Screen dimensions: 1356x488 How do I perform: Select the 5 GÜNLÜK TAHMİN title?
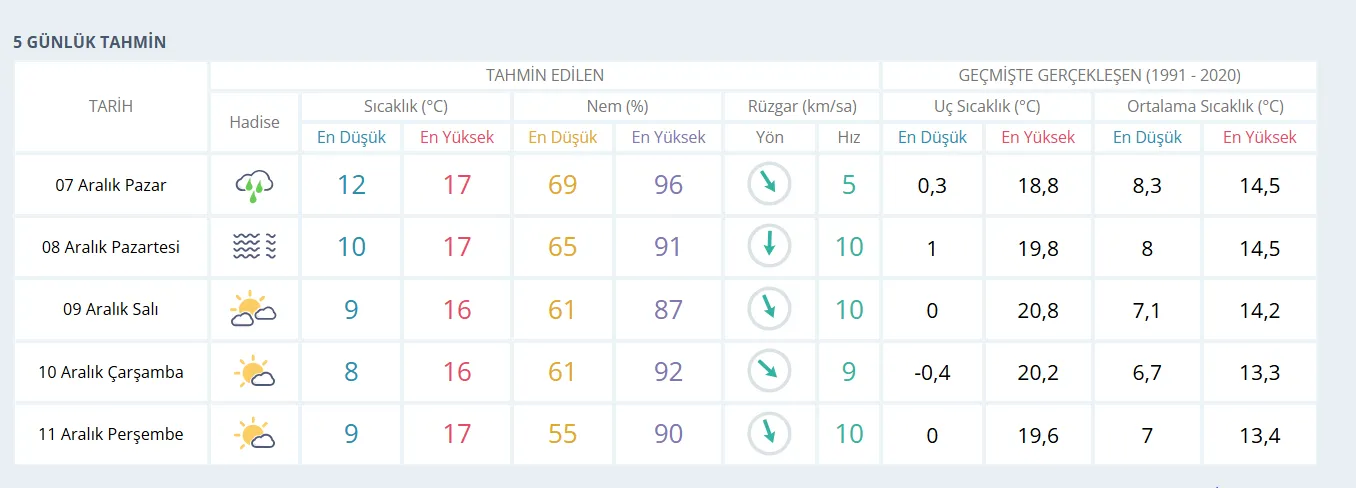click(89, 42)
